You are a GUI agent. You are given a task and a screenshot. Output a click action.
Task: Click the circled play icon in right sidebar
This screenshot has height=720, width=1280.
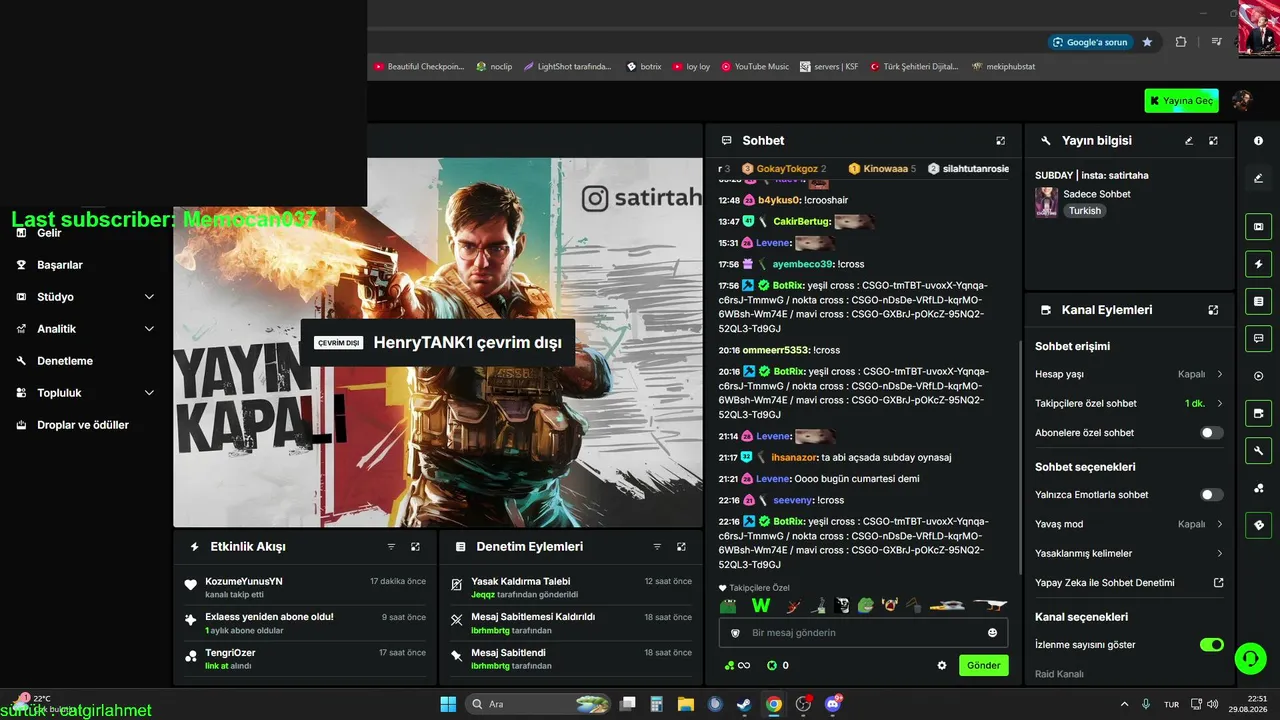coord(1259,376)
